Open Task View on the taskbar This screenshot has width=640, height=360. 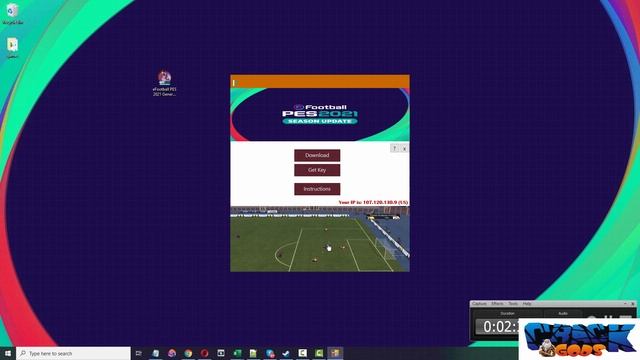coord(139,353)
